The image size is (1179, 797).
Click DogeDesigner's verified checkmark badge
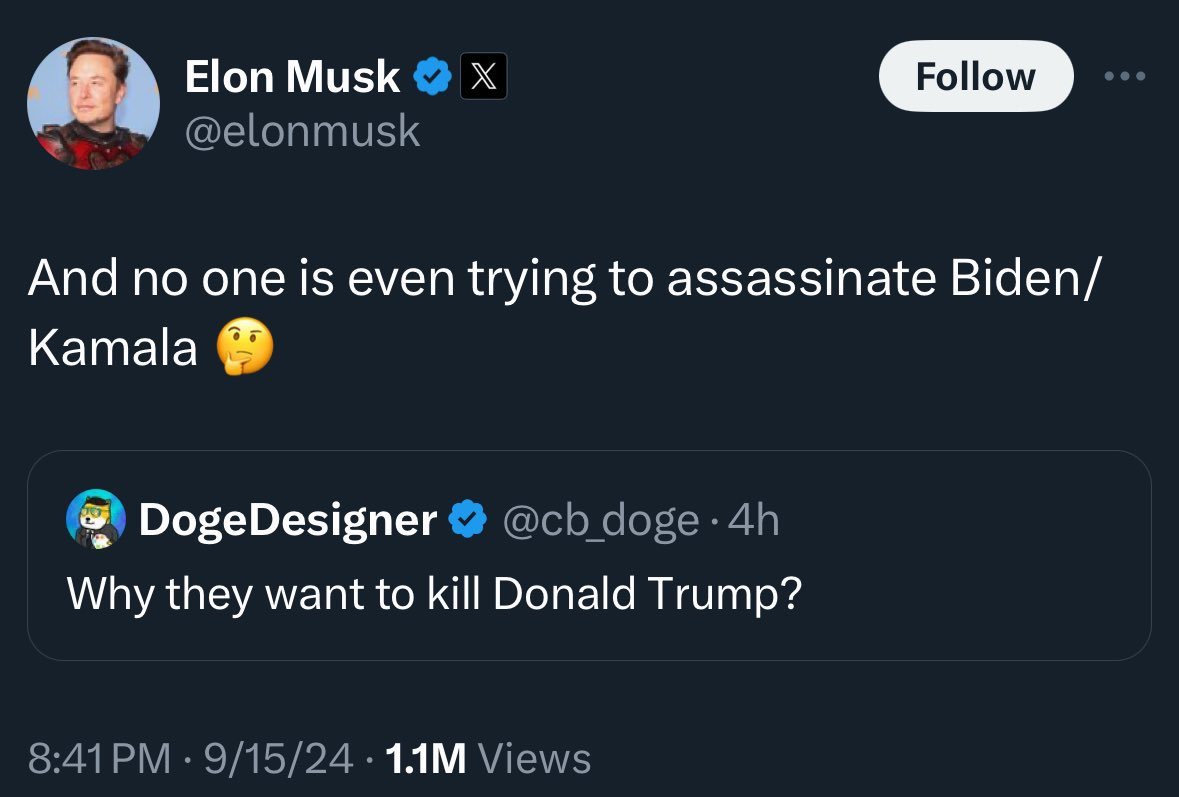[468, 519]
